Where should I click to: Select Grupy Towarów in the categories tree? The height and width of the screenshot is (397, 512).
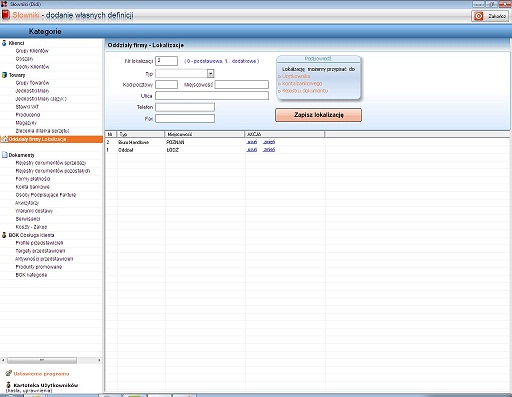tap(32, 83)
